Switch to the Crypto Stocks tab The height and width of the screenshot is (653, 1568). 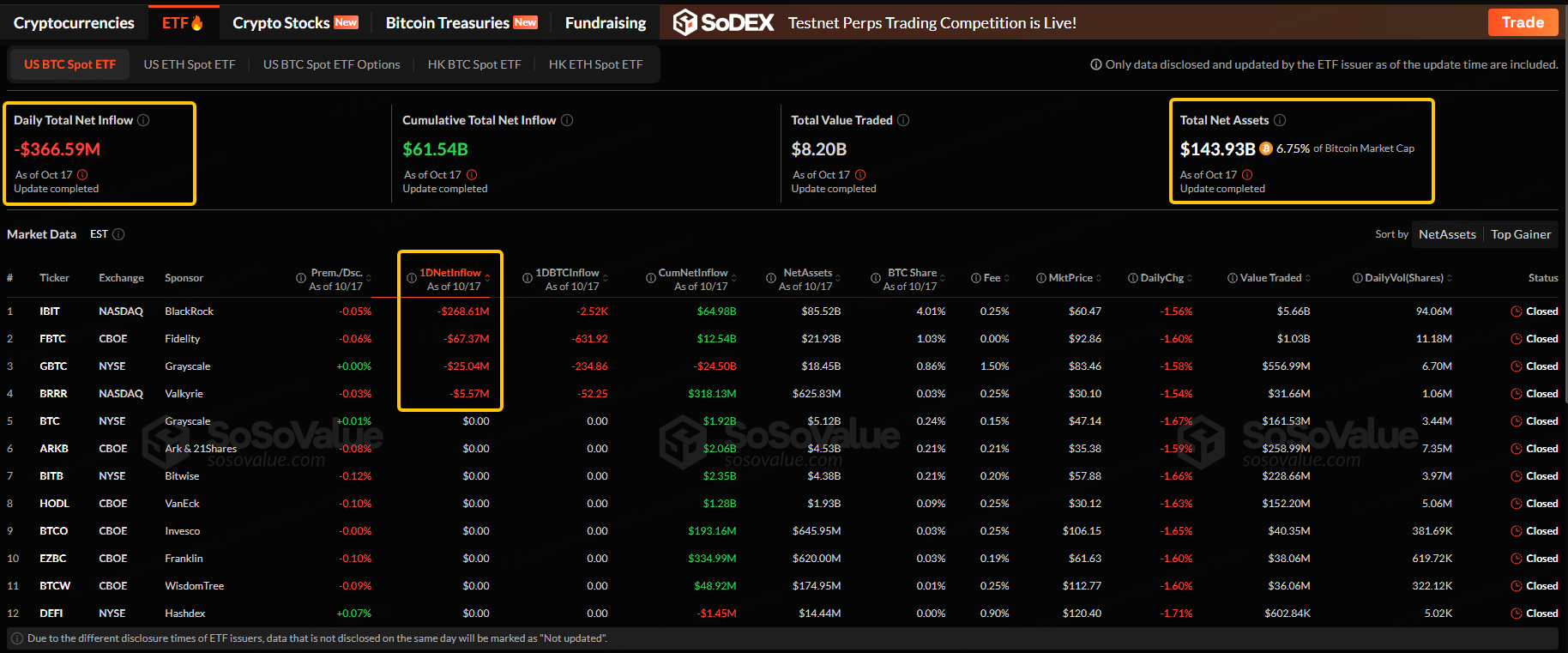pos(295,23)
